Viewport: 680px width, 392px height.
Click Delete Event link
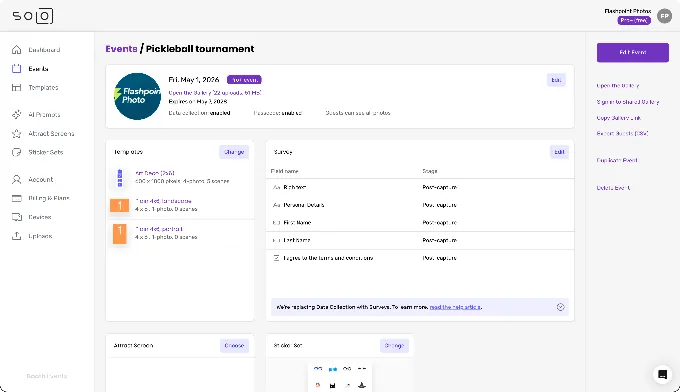613,188
